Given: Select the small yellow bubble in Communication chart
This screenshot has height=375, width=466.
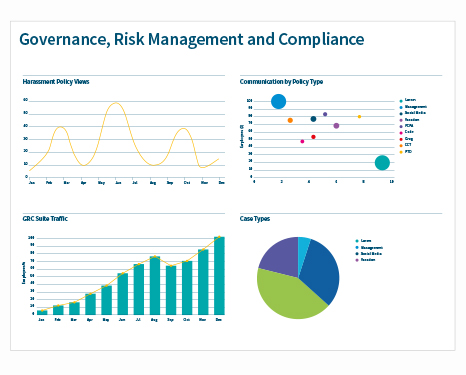Looking at the screenshot, I should 359,117.
